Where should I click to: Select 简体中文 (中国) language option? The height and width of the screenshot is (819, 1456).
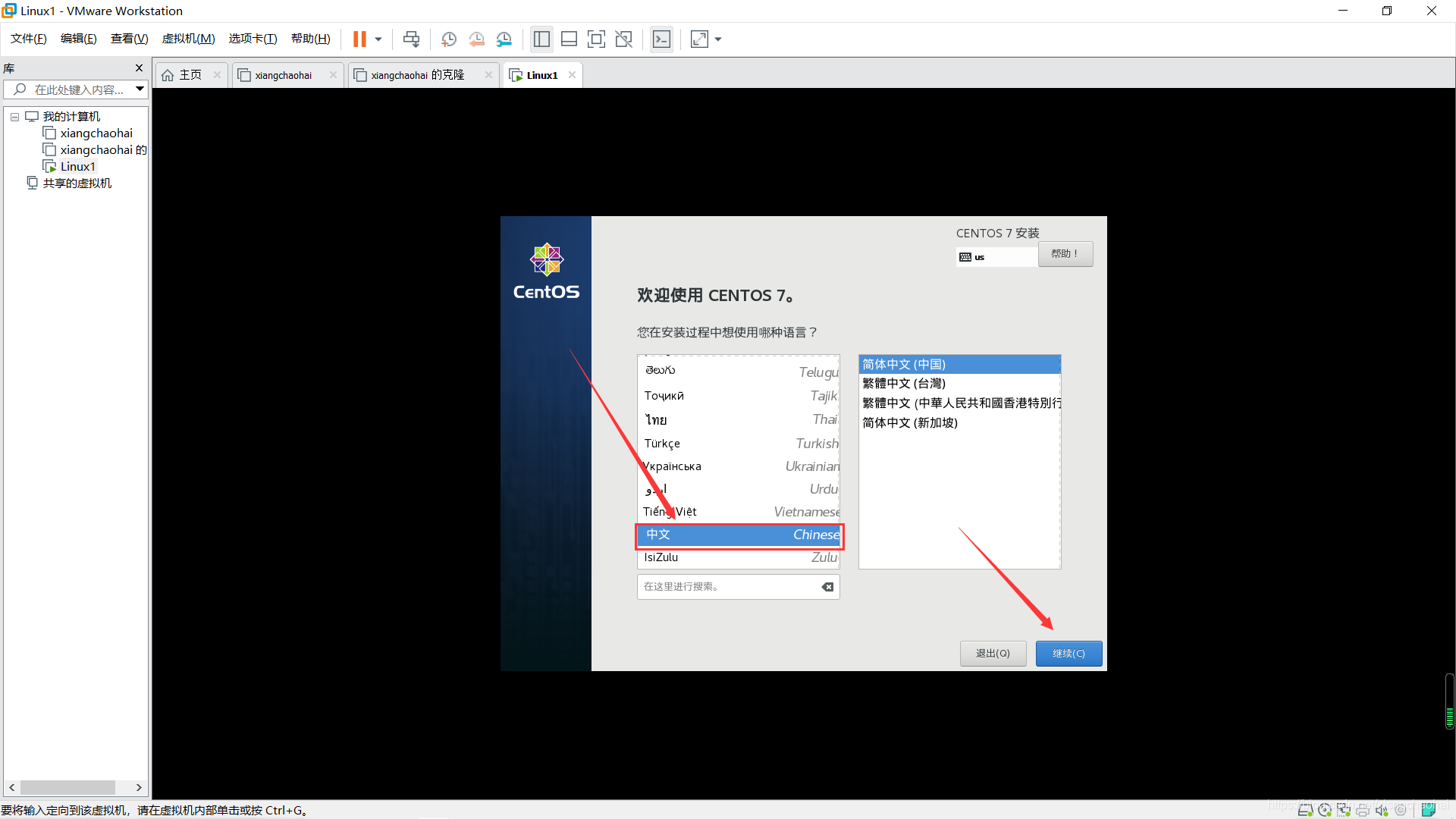958,364
